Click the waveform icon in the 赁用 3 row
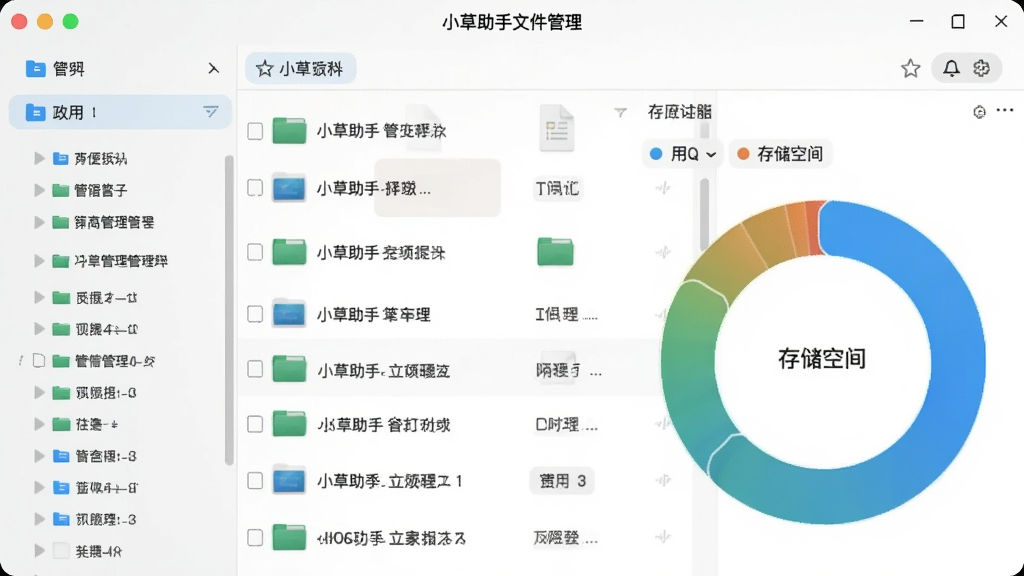 click(x=663, y=481)
